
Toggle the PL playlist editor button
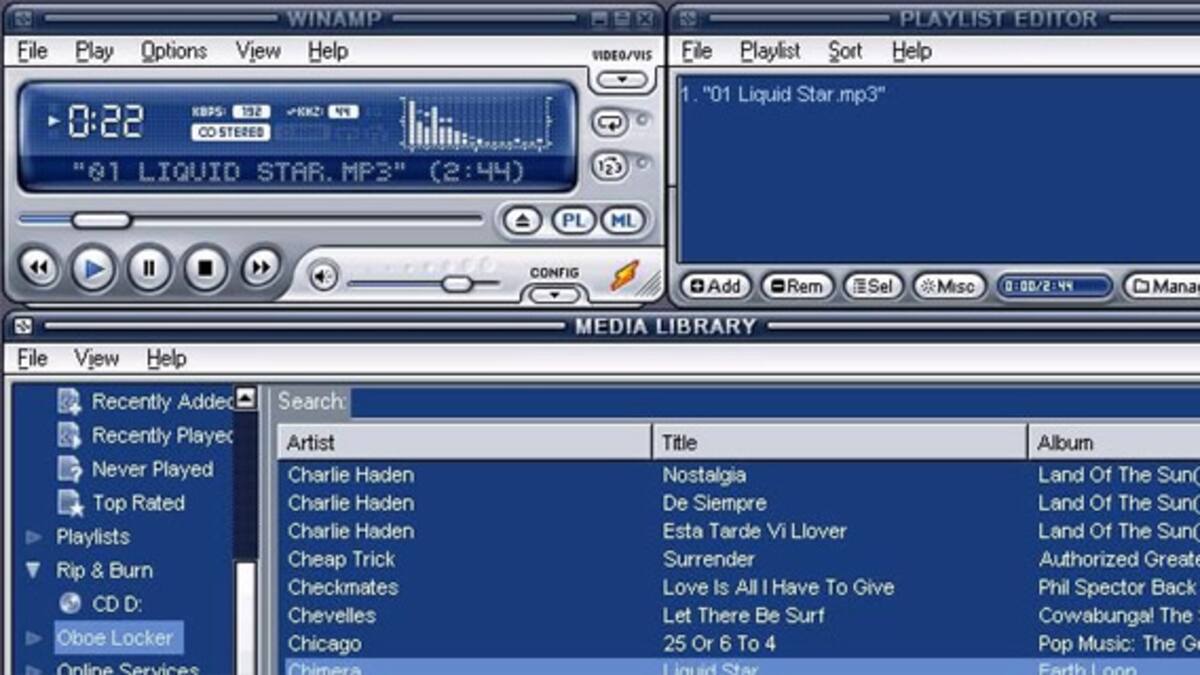pos(573,221)
